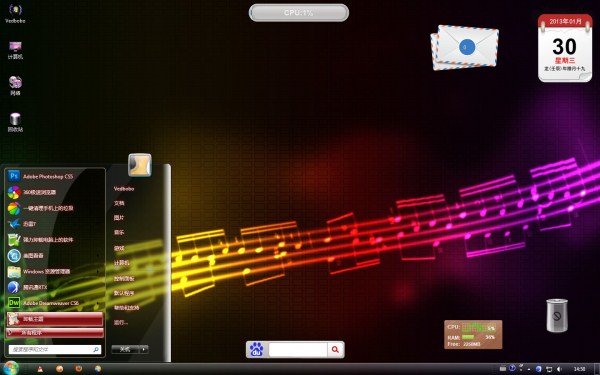The image size is (600, 375).
Task: Click the red search button beside Baidu box
Action: click(336, 349)
